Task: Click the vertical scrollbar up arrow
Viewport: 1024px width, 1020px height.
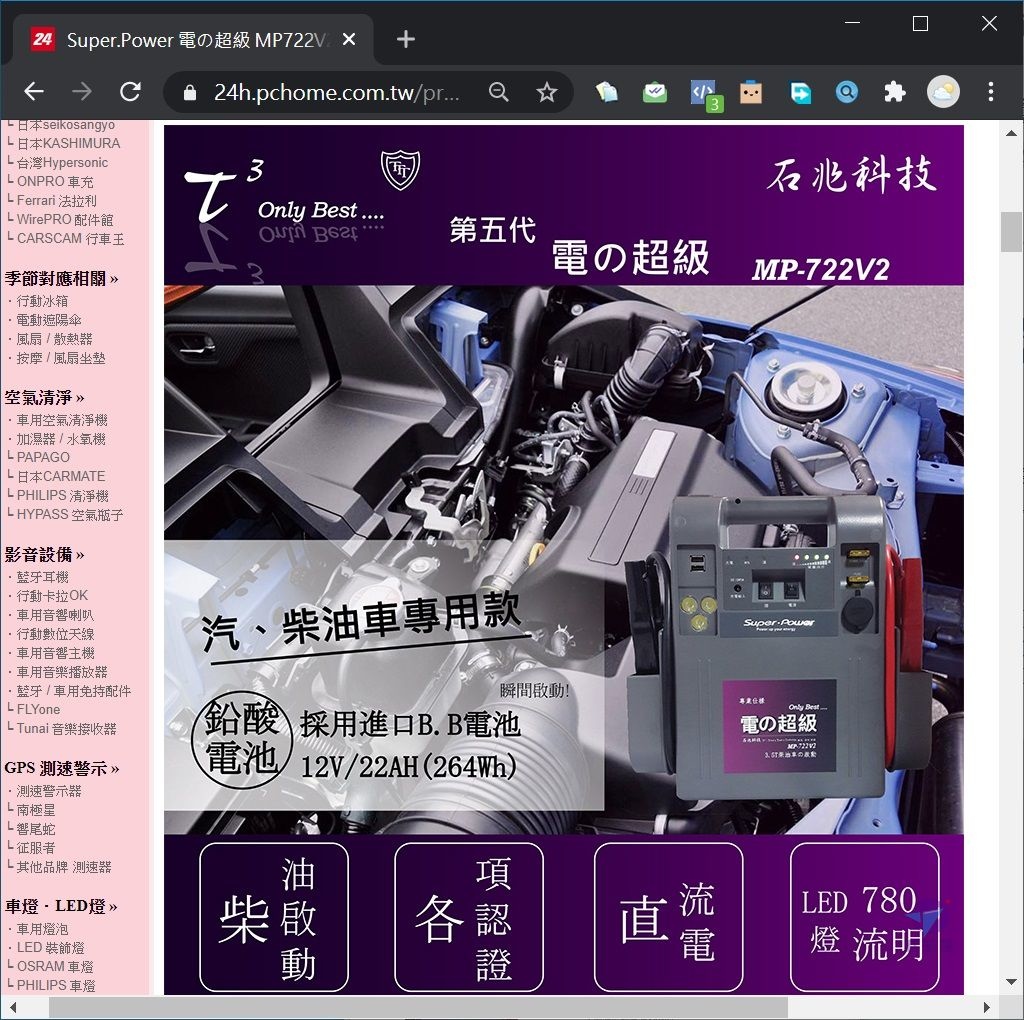Action: (x=1012, y=133)
